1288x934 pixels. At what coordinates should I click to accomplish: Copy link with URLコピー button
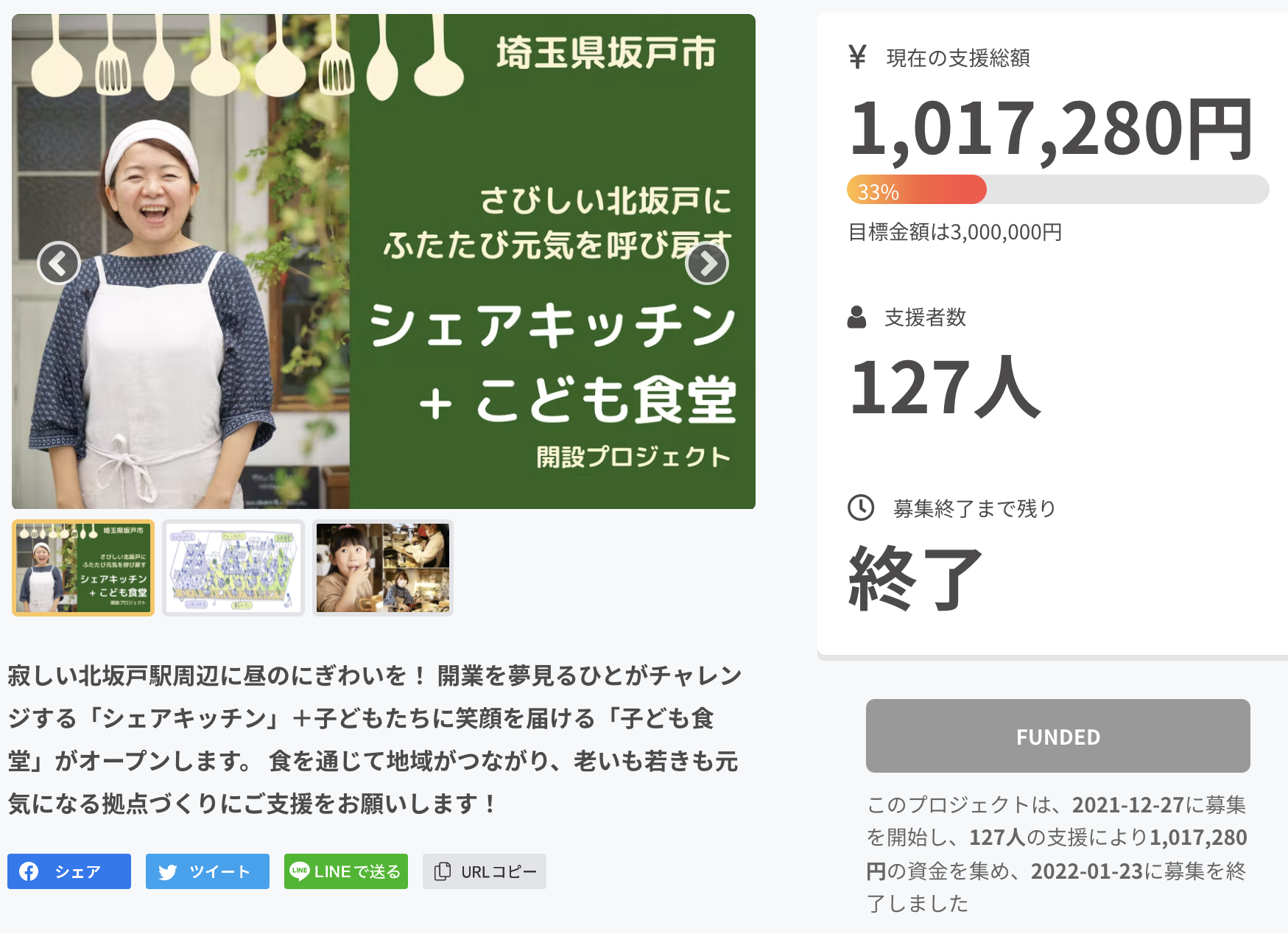[485, 871]
